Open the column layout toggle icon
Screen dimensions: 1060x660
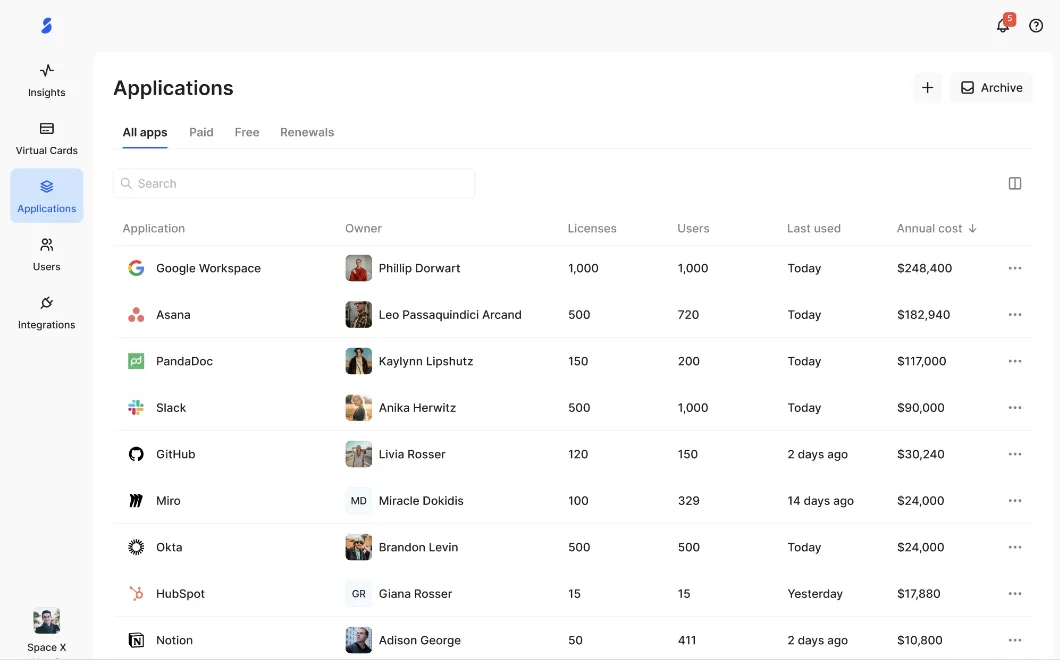(1015, 183)
